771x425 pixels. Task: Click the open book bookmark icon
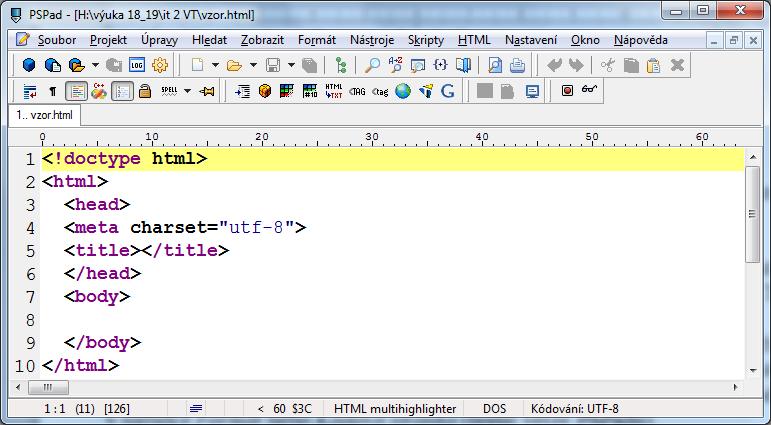click(463, 65)
